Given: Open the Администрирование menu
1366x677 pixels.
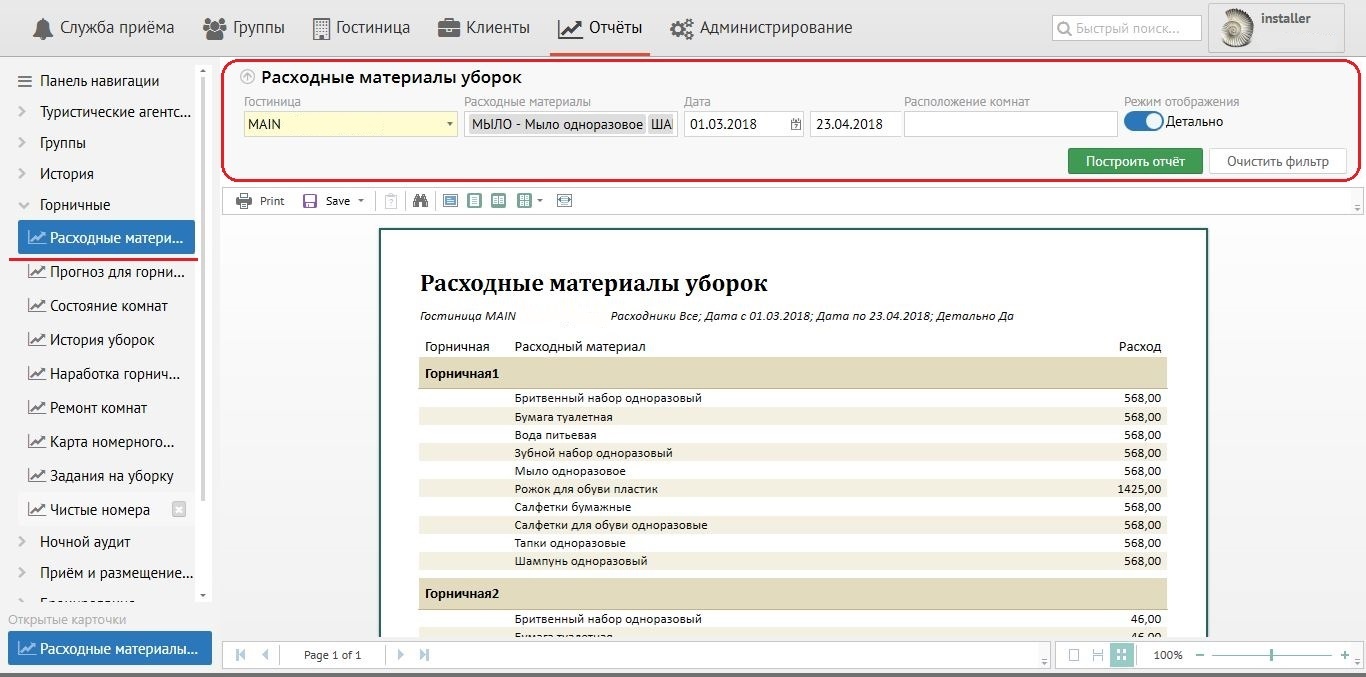Looking at the screenshot, I should point(764,28).
